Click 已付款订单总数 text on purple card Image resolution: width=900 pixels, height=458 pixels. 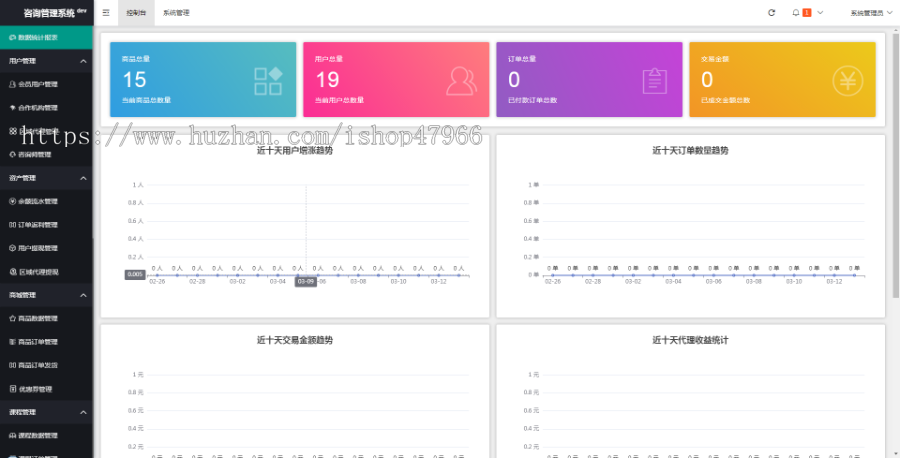(x=532, y=100)
